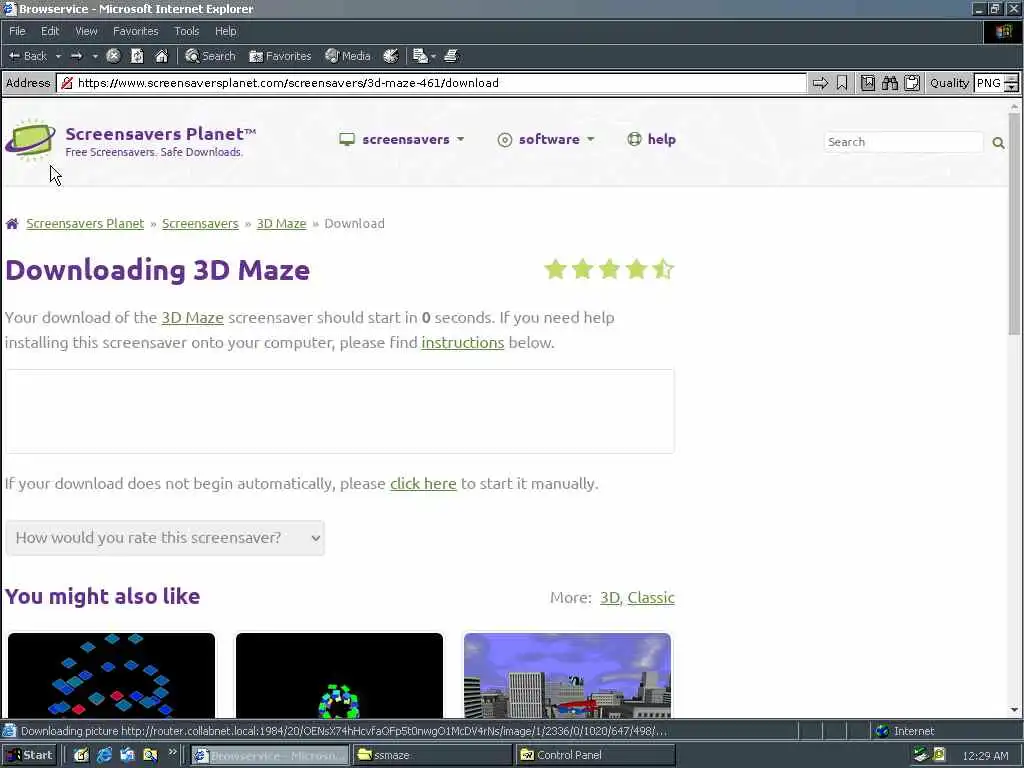Open the blue tiles screensaver thumbnail
This screenshot has height=768, width=1024.
coord(111,675)
